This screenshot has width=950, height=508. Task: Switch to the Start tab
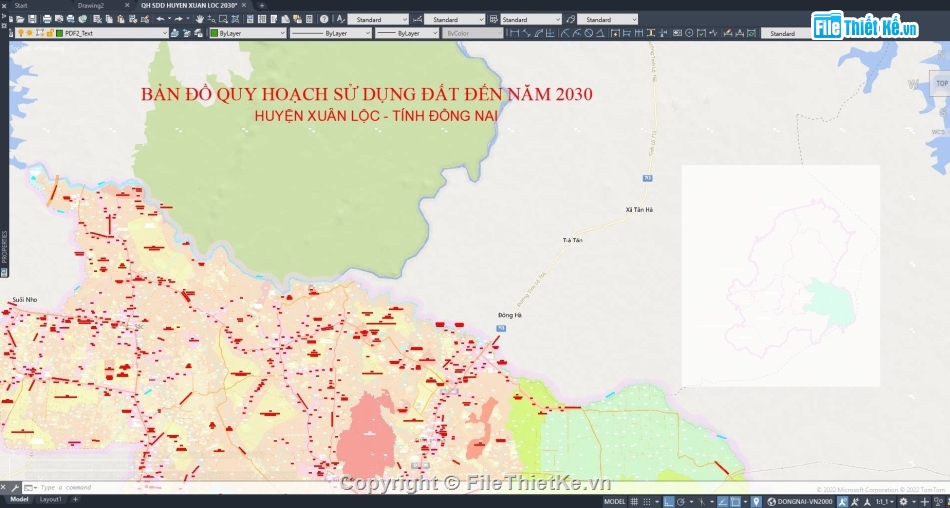click(21, 5)
